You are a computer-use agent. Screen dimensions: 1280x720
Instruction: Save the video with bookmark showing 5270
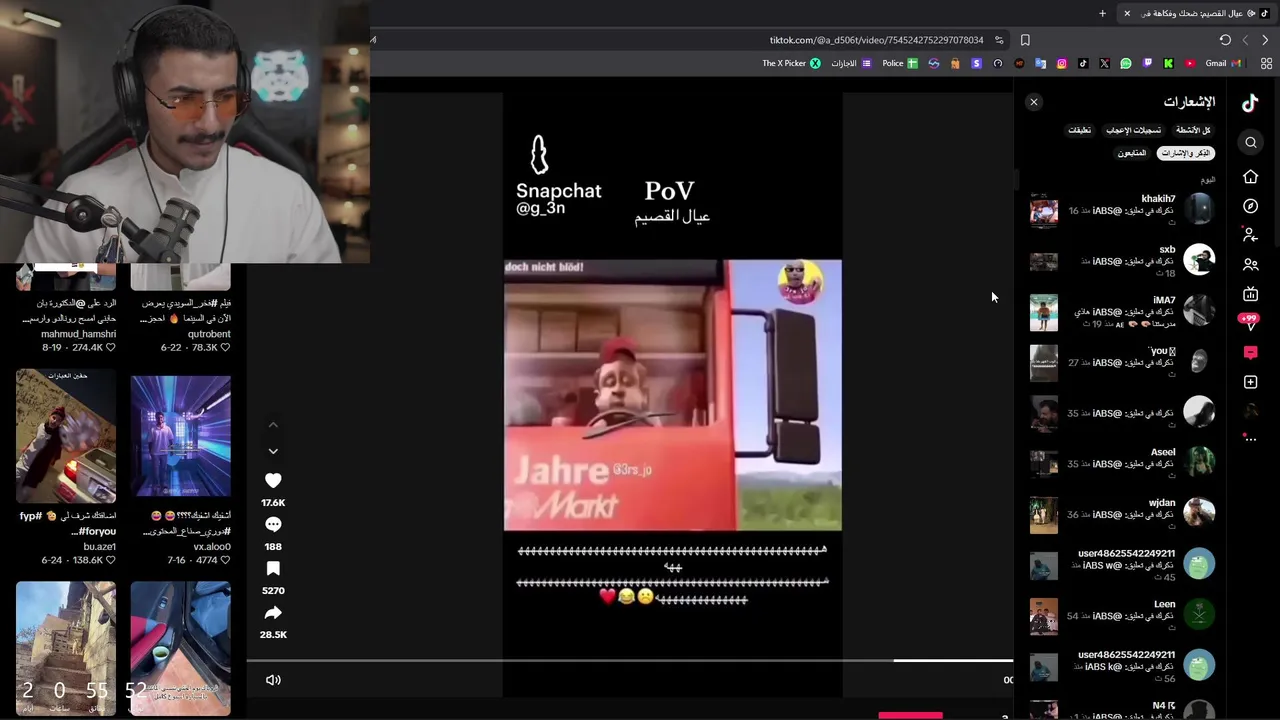point(273,569)
